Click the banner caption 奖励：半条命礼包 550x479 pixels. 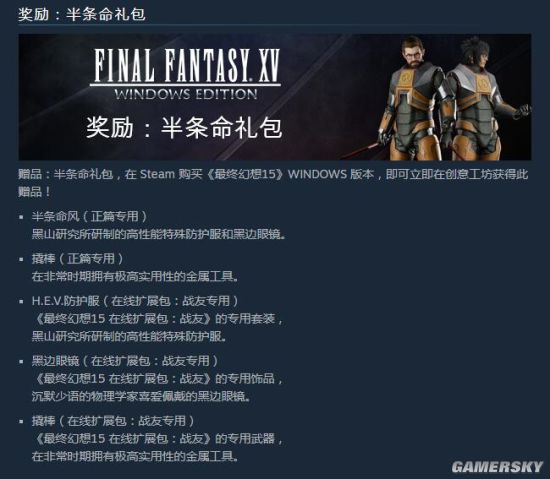tap(184, 127)
